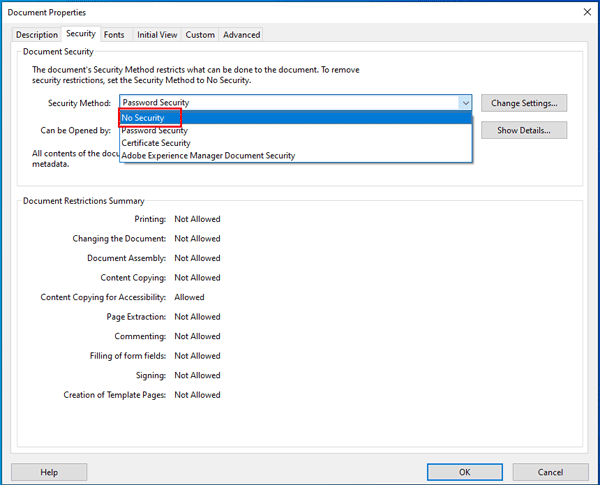Select the Security tab
Screen dimensions: 600x485
[81, 34]
